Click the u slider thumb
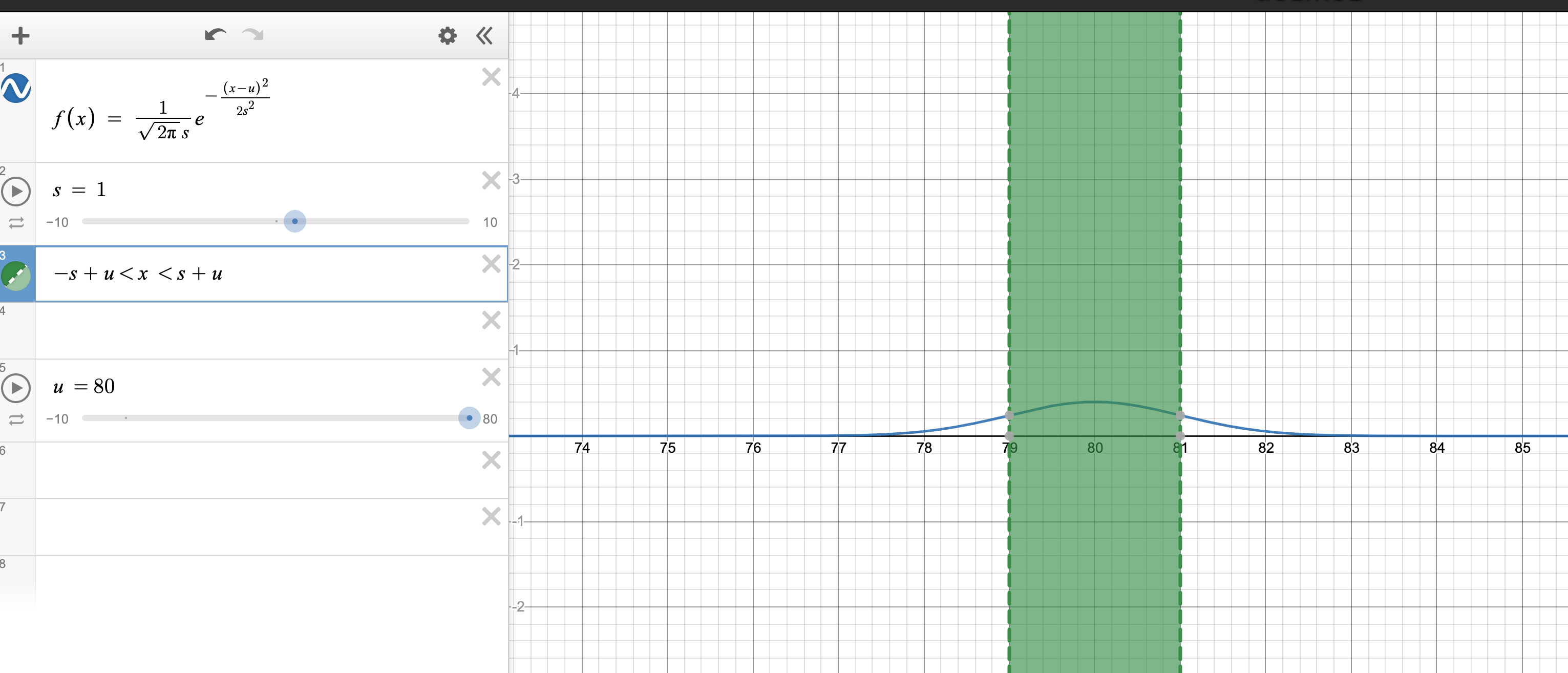Screen dimensions: 1568x673 [x=469, y=418]
